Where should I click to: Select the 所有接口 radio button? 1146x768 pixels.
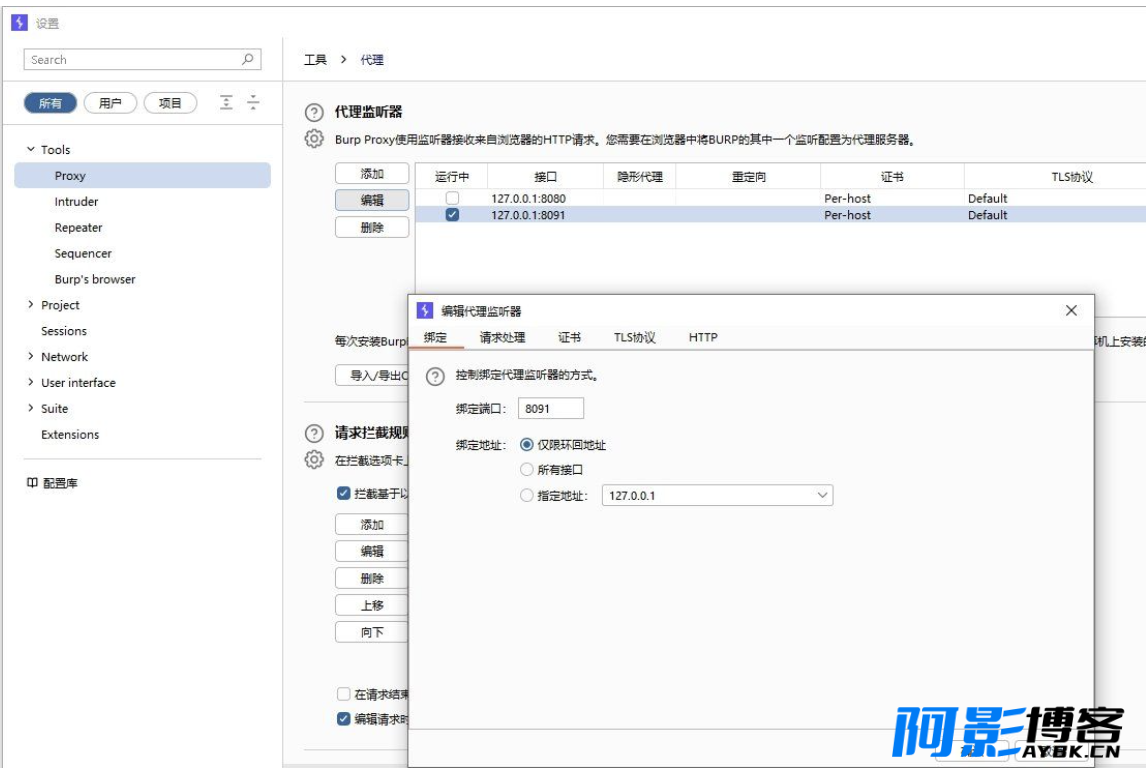pyautogui.click(x=527, y=470)
